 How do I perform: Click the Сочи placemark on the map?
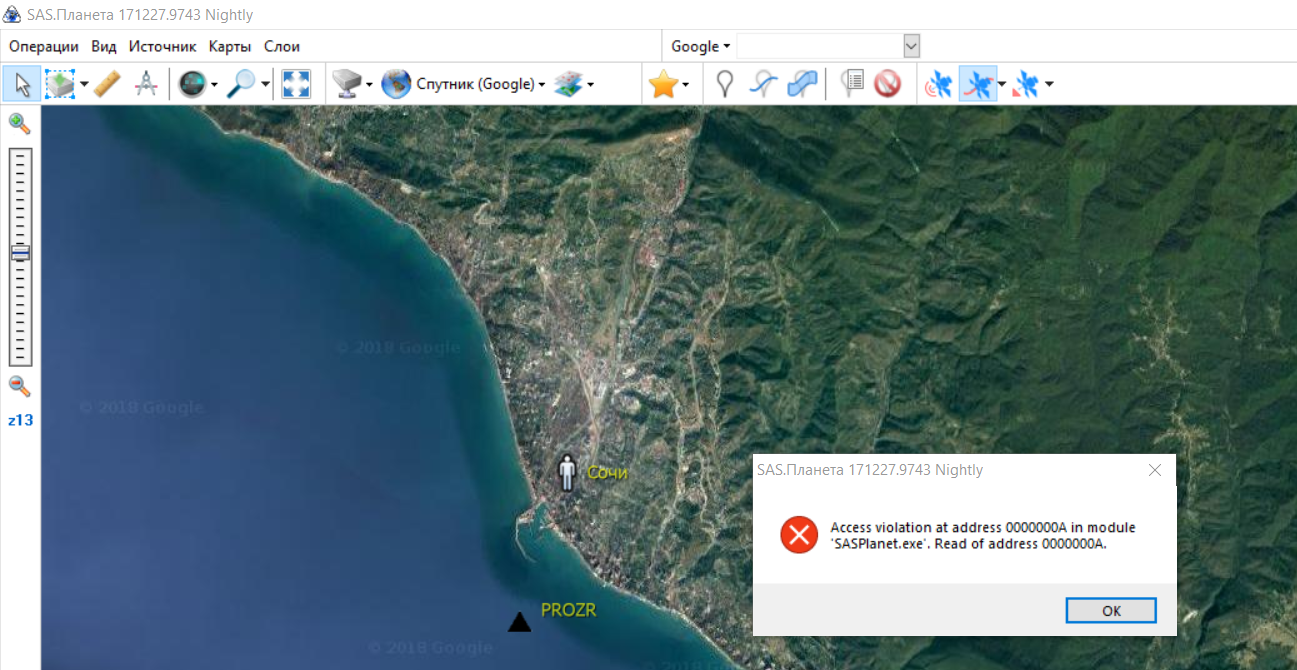coord(568,472)
